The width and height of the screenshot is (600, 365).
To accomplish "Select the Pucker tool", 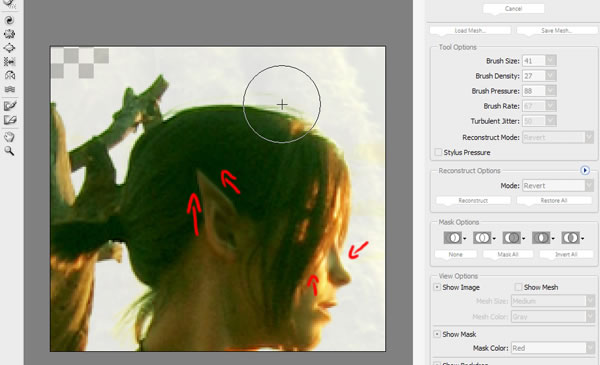I will click(10, 34).
